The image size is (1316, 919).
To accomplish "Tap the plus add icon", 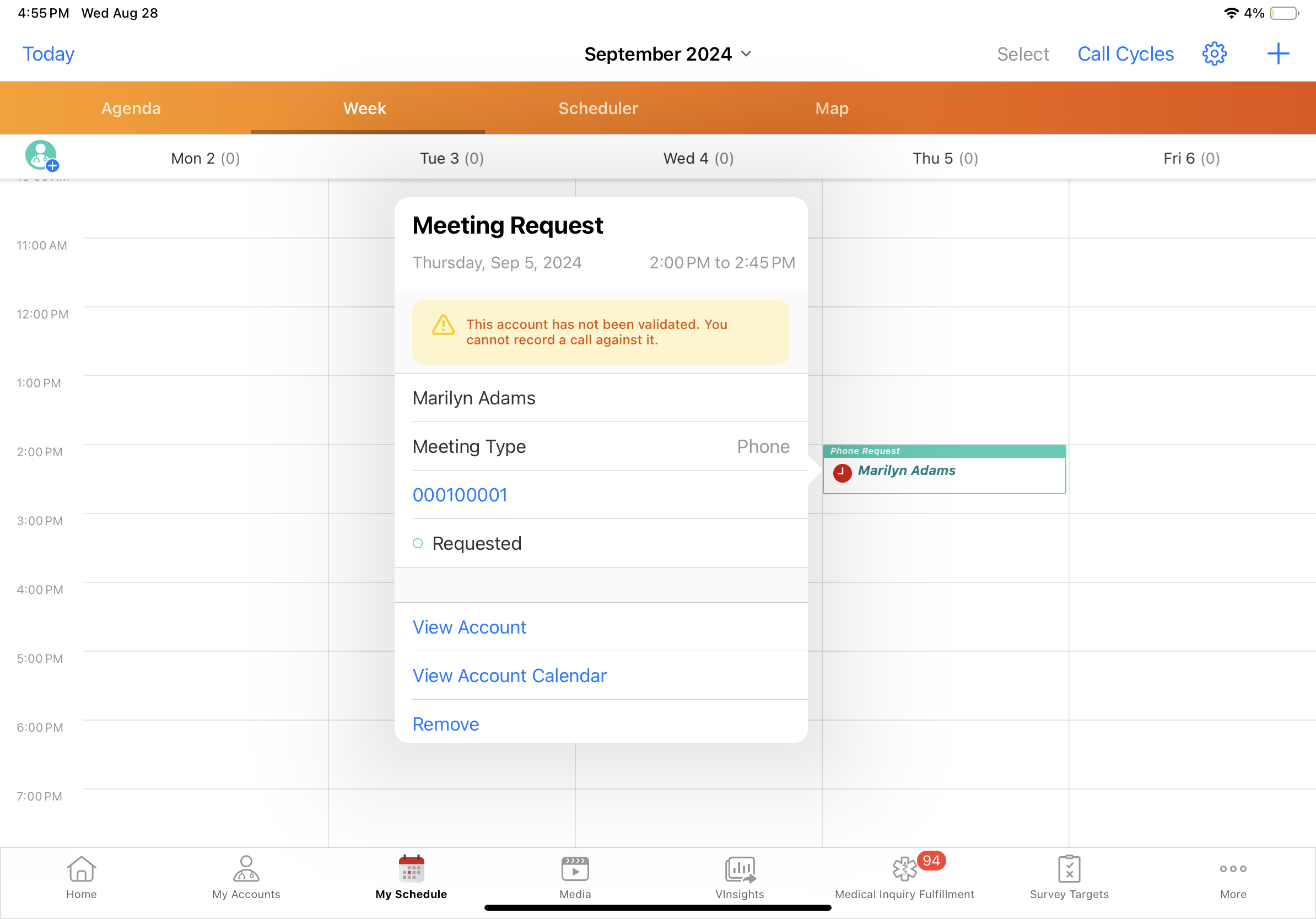I will pos(1277,54).
